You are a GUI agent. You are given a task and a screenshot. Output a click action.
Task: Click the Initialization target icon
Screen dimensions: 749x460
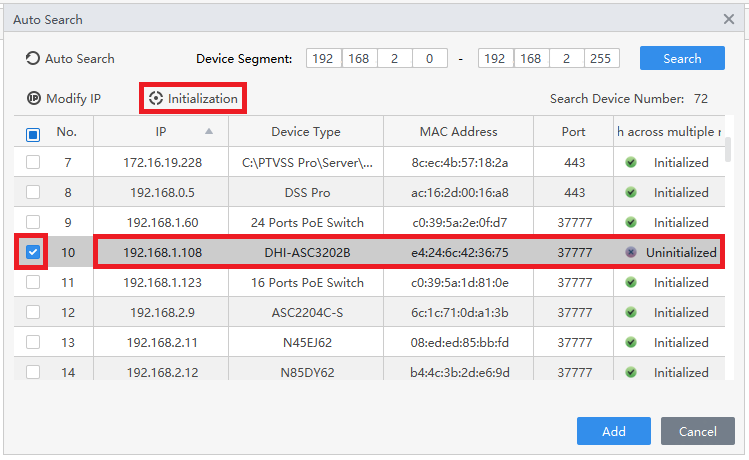[155, 99]
